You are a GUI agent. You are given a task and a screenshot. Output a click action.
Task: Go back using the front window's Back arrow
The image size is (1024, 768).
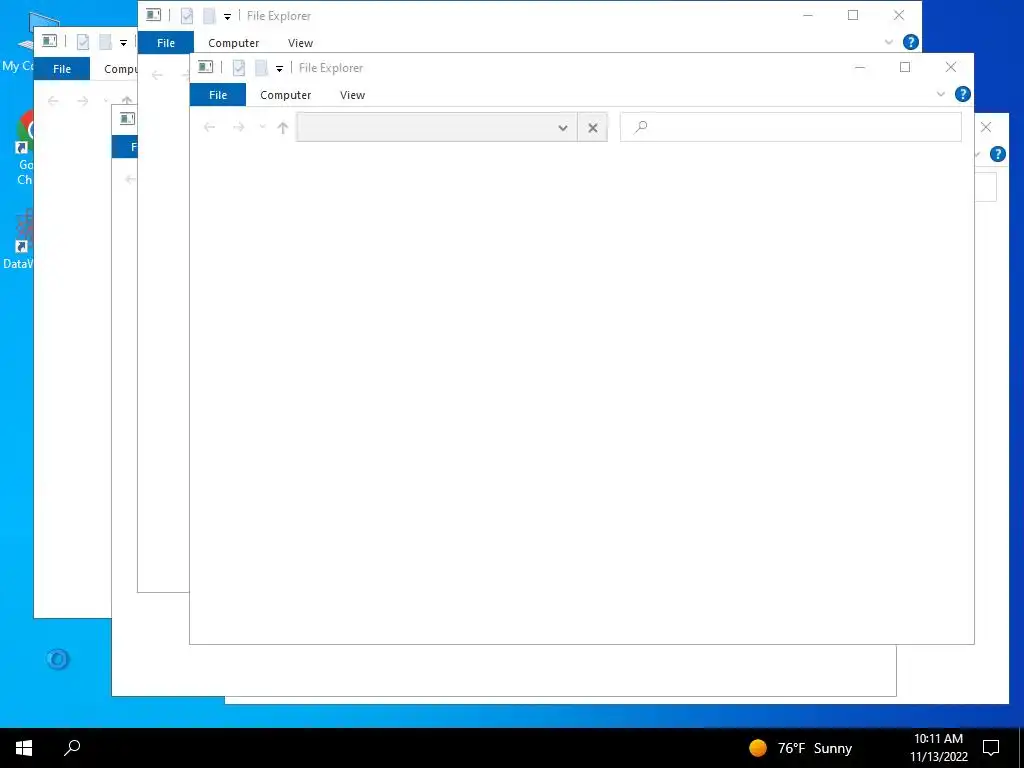[x=210, y=127]
